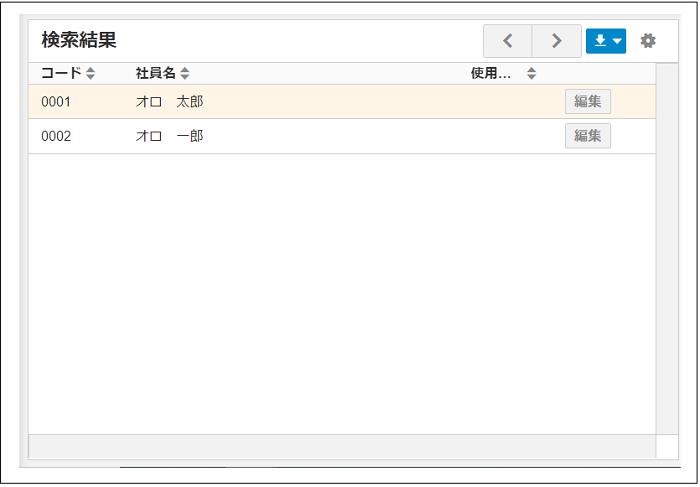Select the コード column header label
The image size is (700, 487).
pos(61,73)
